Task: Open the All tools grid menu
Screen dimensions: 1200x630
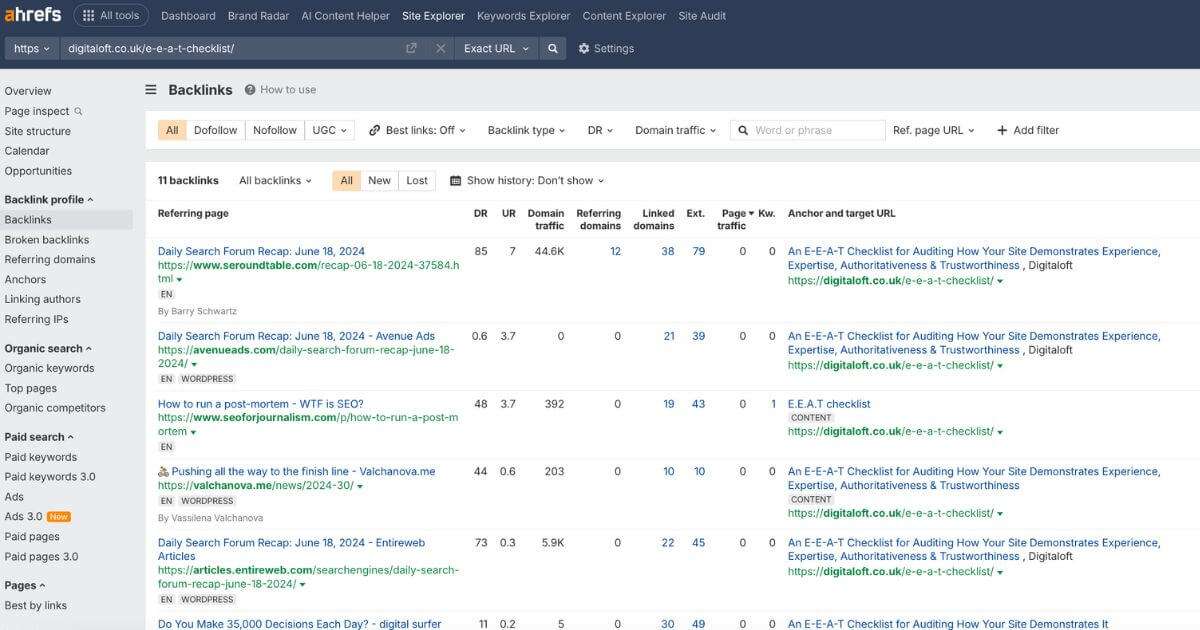Action: (x=111, y=16)
